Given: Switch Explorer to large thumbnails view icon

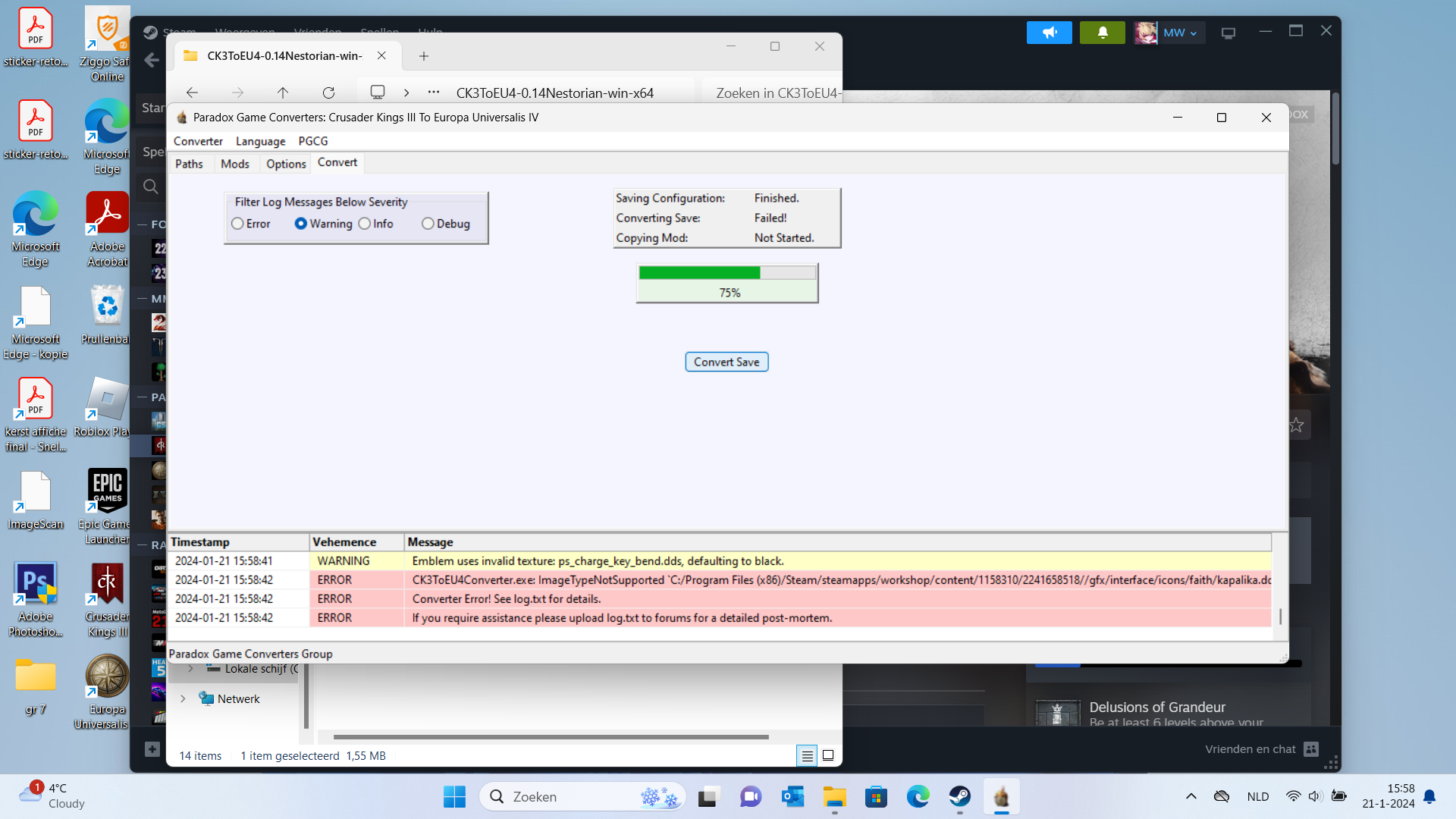Looking at the screenshot, I should pos(828,755).
